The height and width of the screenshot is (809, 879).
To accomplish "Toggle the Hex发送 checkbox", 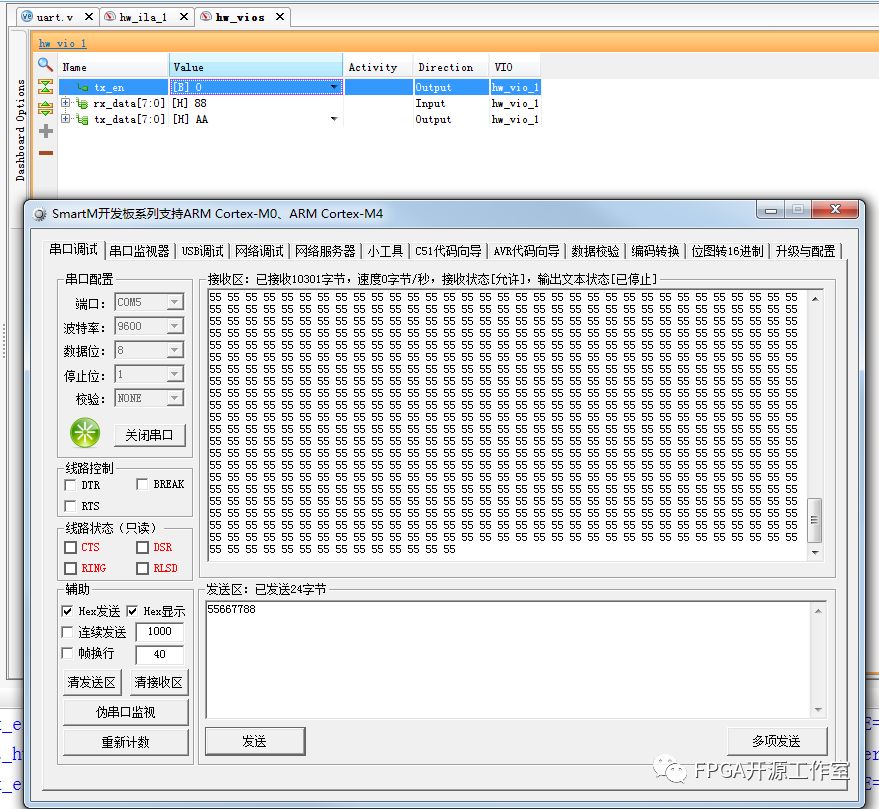I will click(67, 611).
